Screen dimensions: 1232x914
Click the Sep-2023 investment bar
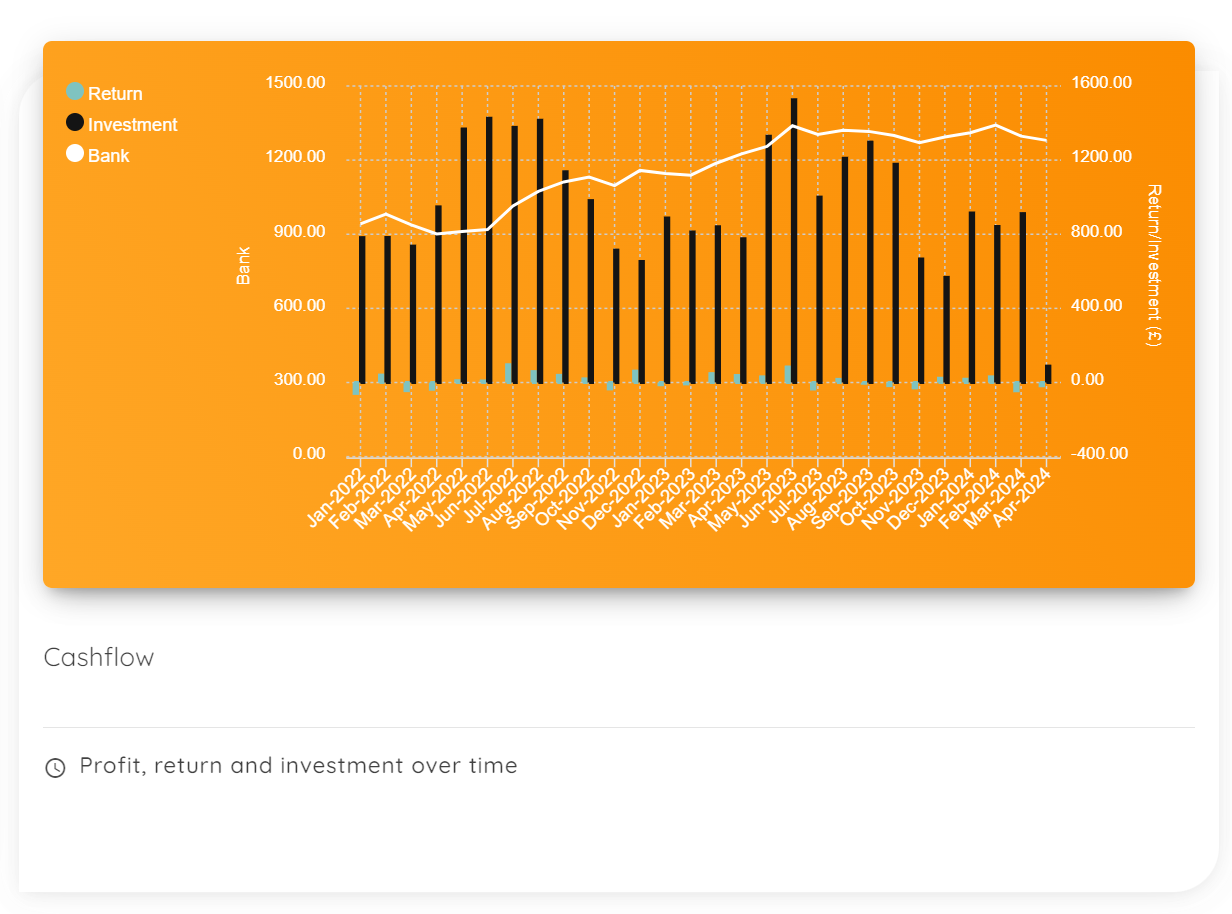(x=870, y=261)
